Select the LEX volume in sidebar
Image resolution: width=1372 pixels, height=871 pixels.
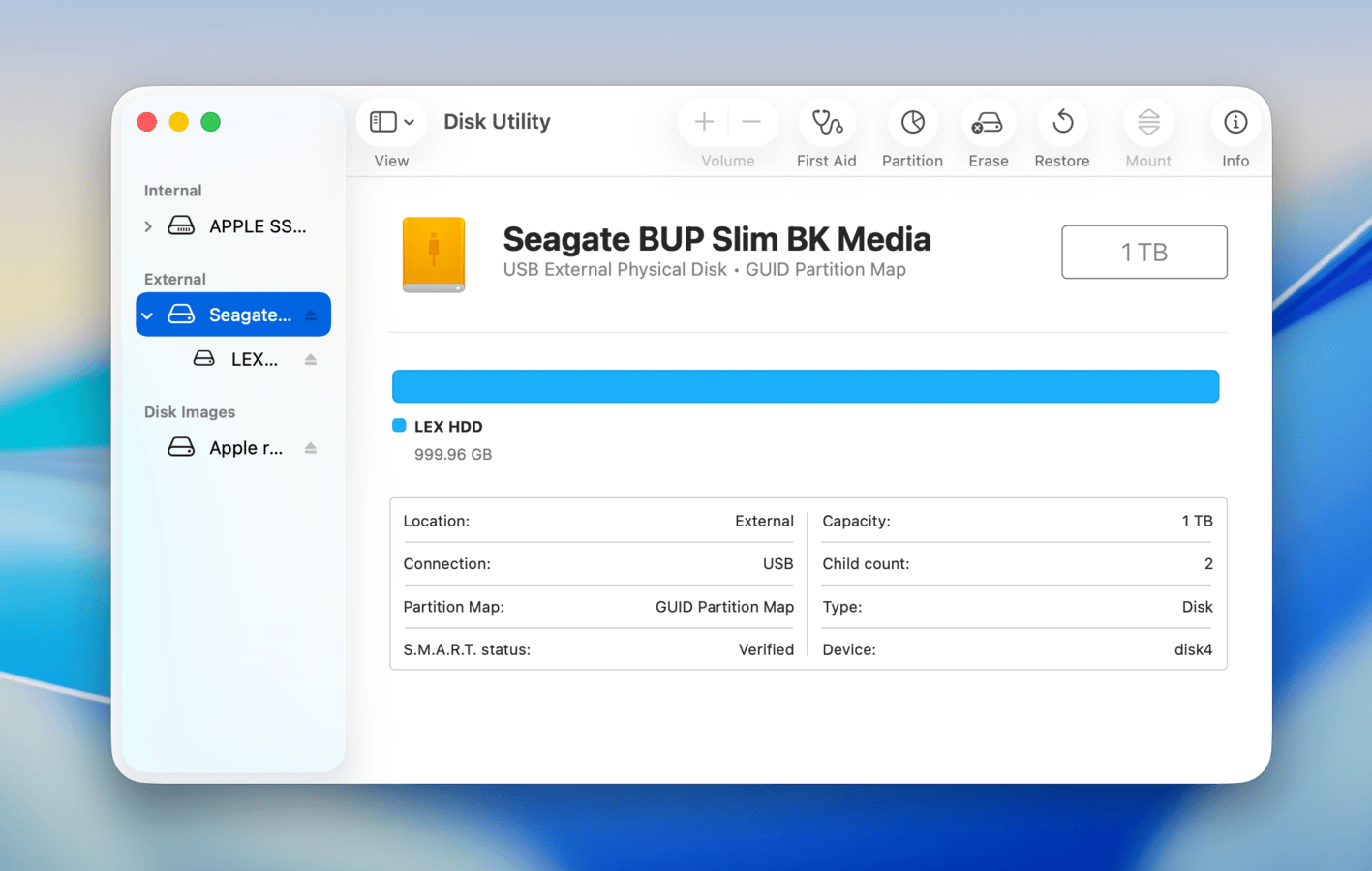point(254,359)
